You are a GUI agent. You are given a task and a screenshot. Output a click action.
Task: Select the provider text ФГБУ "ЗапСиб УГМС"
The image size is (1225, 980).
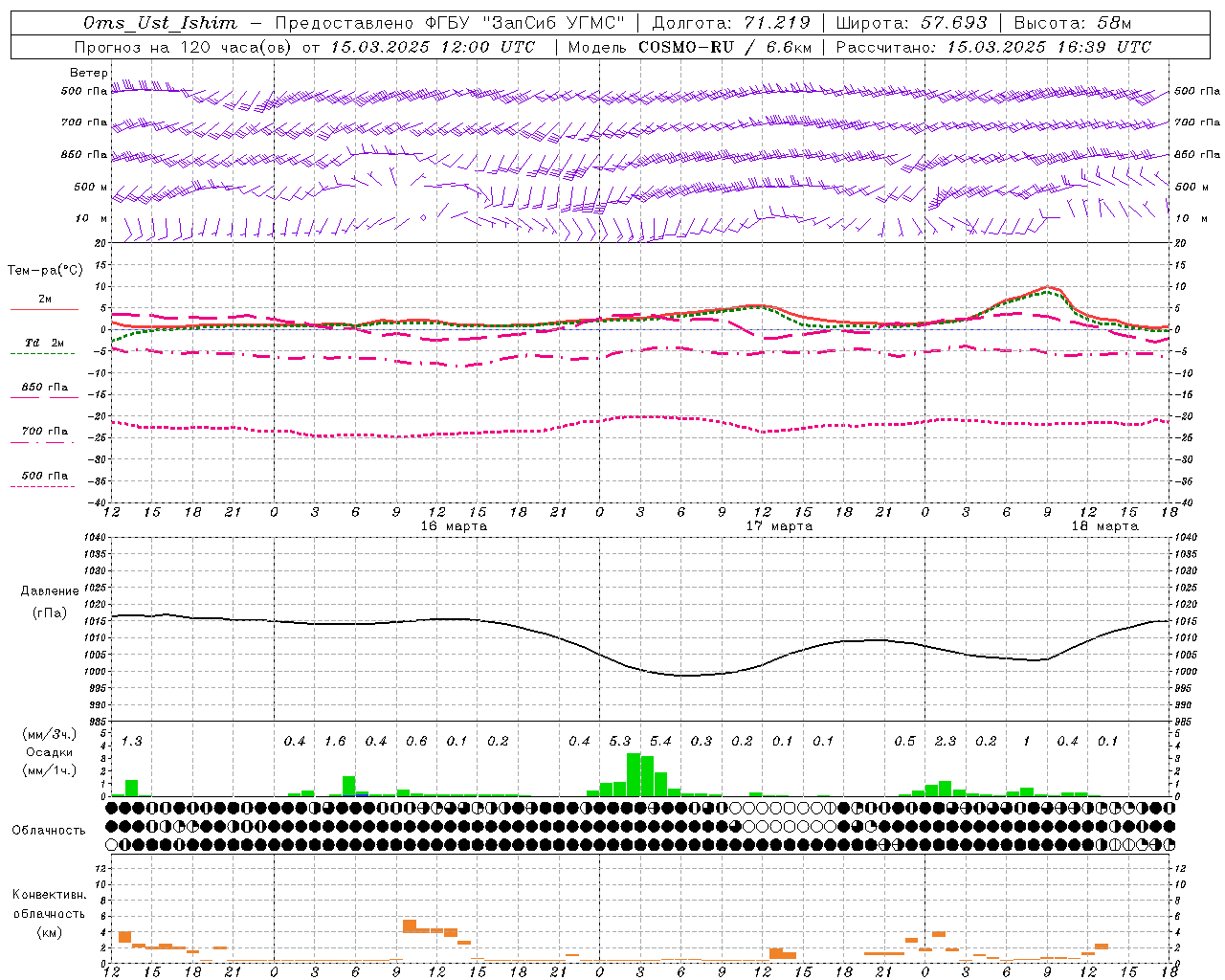click(523, 23)
